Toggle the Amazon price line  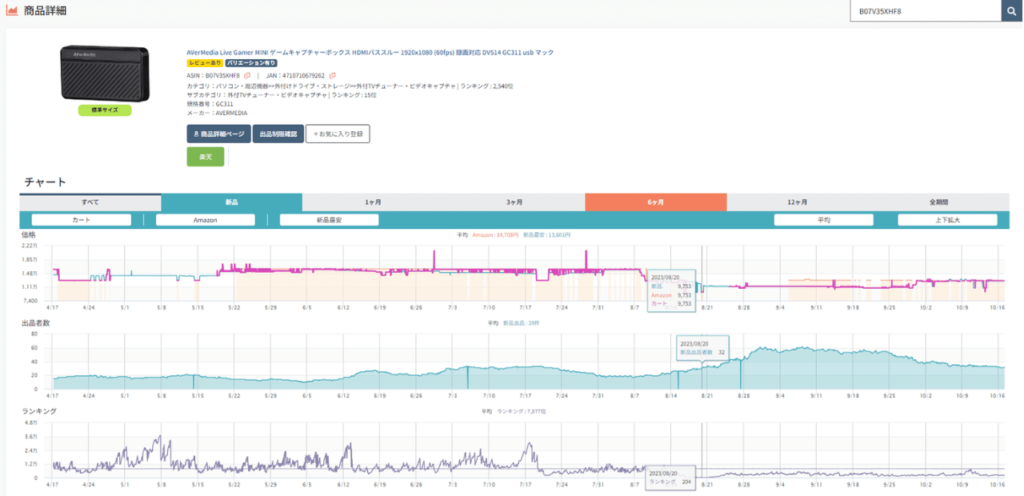pos(205,220)
